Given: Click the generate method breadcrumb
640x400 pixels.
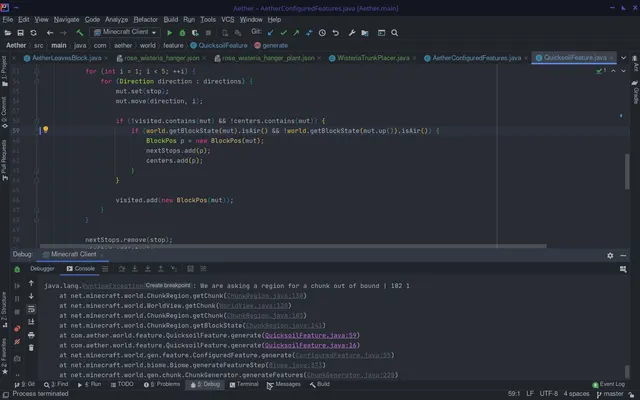Looking at the screenshot, I should (271, 45).
